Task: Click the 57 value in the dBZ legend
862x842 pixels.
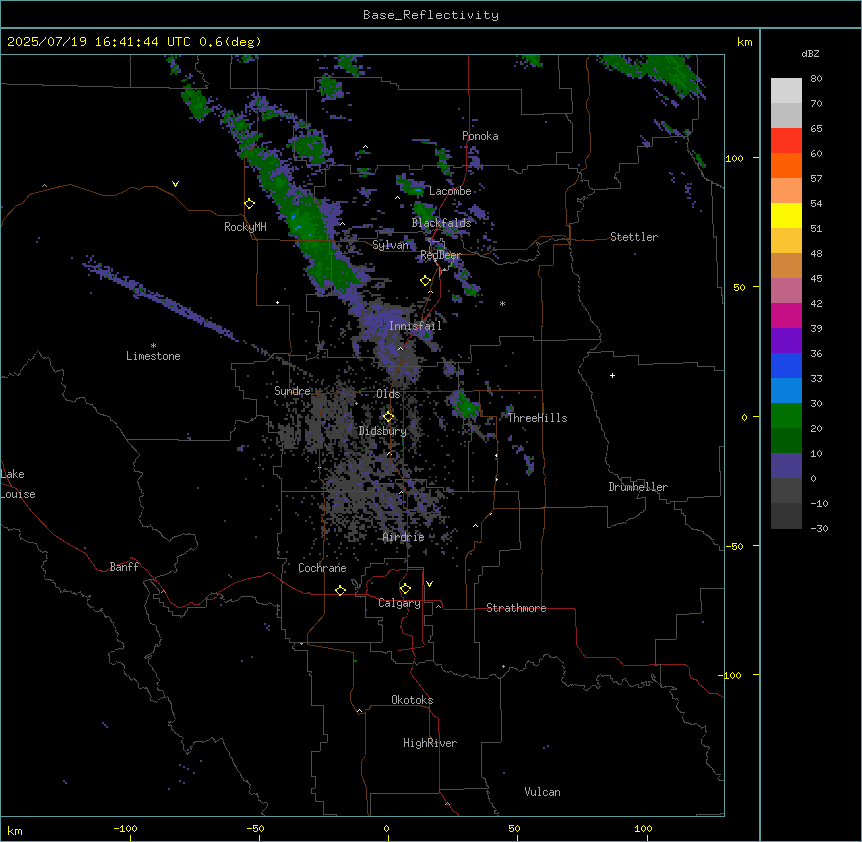Action: click(x=816, y=179)
